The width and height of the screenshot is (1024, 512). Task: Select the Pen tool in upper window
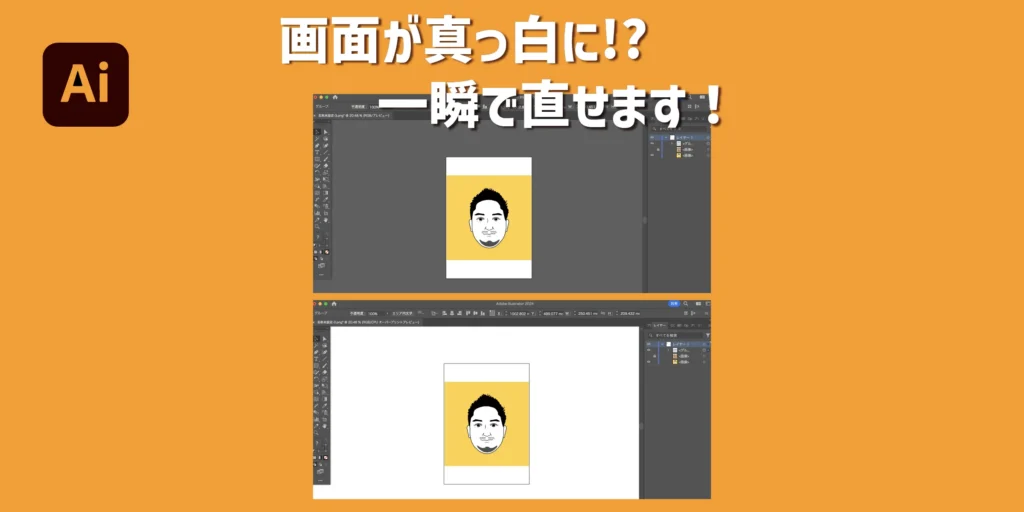click(x=317, y=145)
